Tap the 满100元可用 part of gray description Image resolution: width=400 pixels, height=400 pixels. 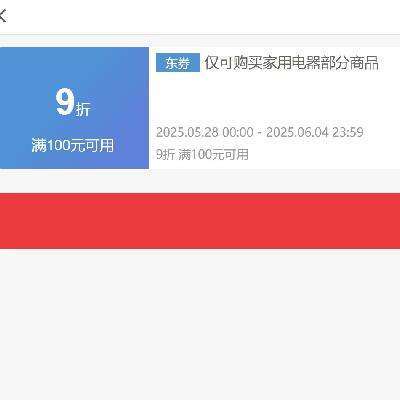tap(213, 154)
